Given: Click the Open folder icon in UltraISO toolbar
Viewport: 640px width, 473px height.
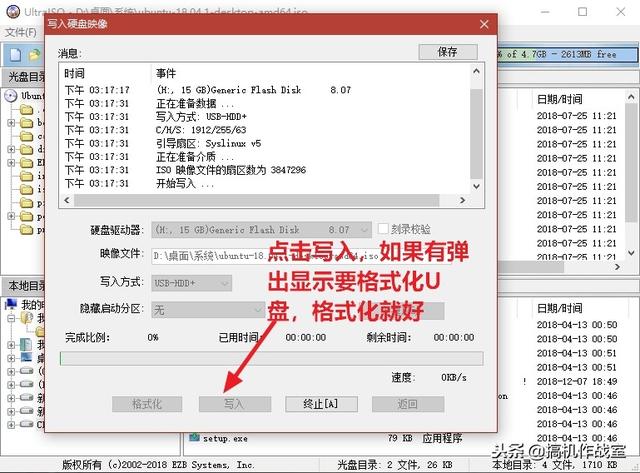Looking at the screenshot, I should (x=35, y=54).
